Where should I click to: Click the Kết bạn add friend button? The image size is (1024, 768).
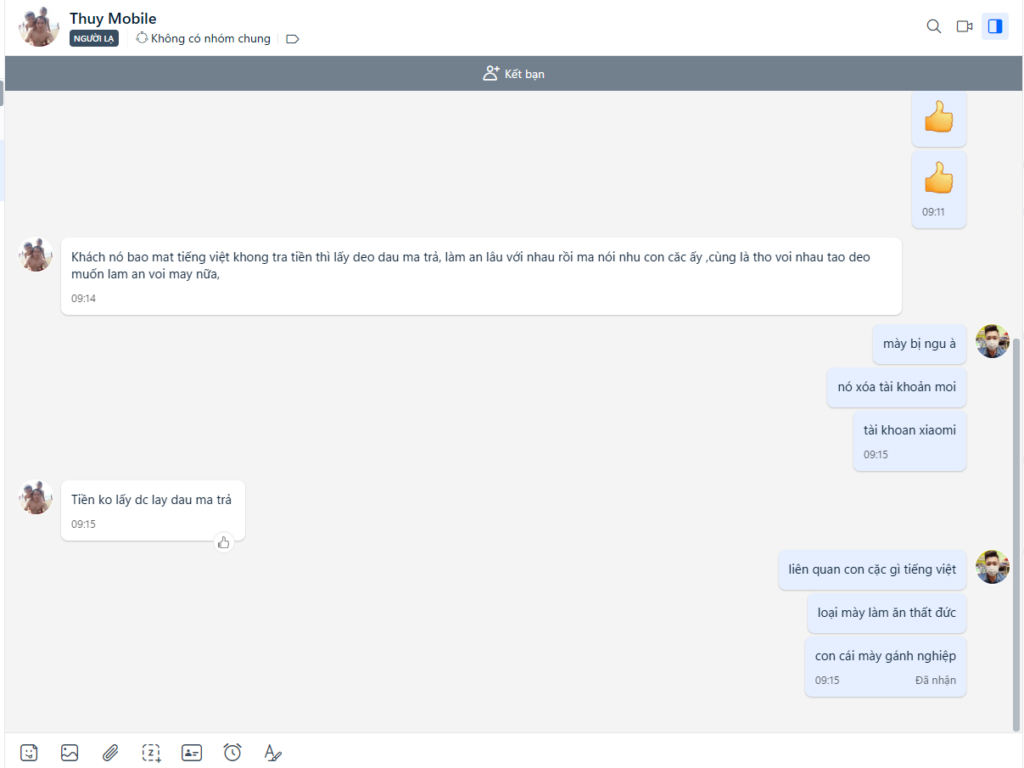point(514,74)
